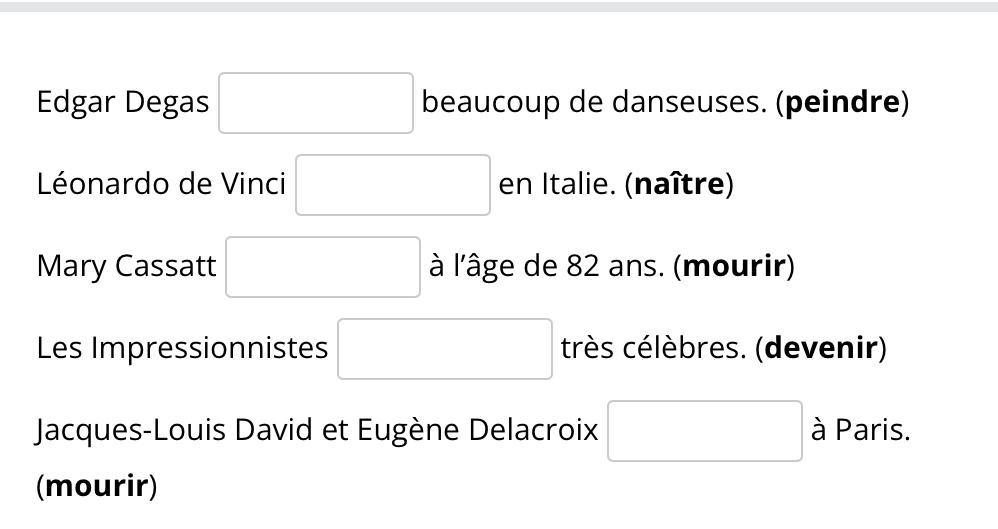
Task: Click the phrase 'en Italie'
Action: (x=556, y=184)
